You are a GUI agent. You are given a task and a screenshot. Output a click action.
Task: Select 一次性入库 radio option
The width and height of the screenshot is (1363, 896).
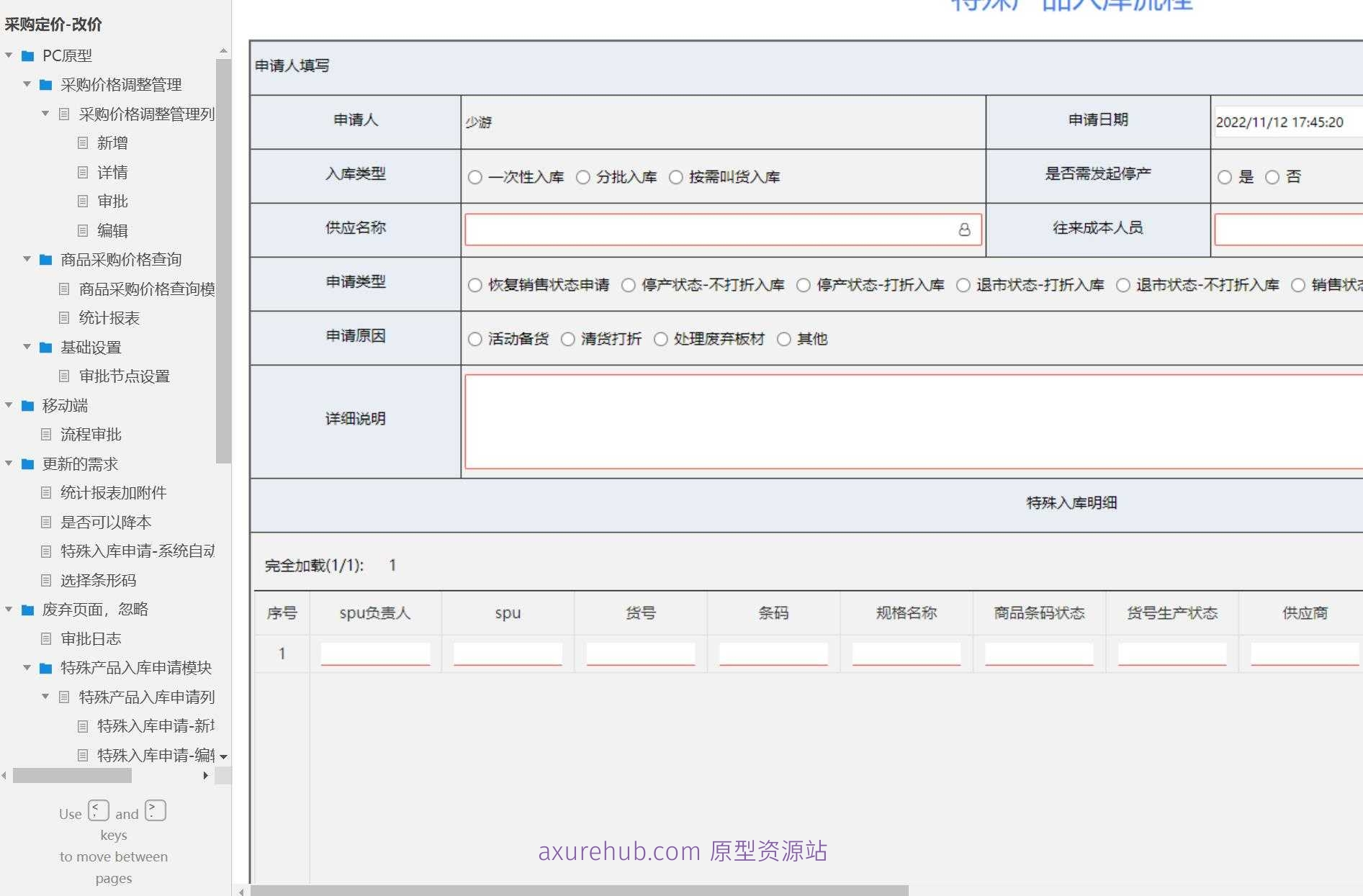pyautogui.click(x=475, y=176)
